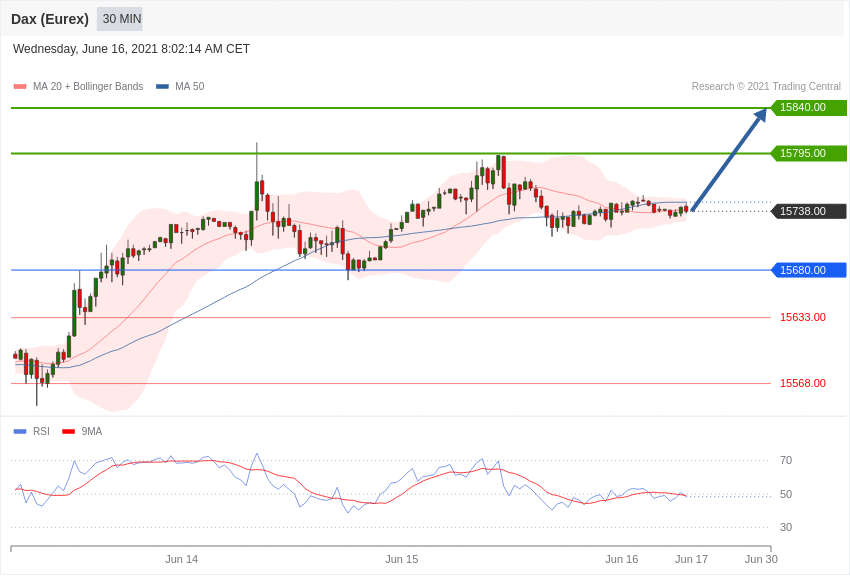Click the MA 50 legend label
Viewport: 850px width, 576px height.
pyautogui.click(x=189, y=87)
